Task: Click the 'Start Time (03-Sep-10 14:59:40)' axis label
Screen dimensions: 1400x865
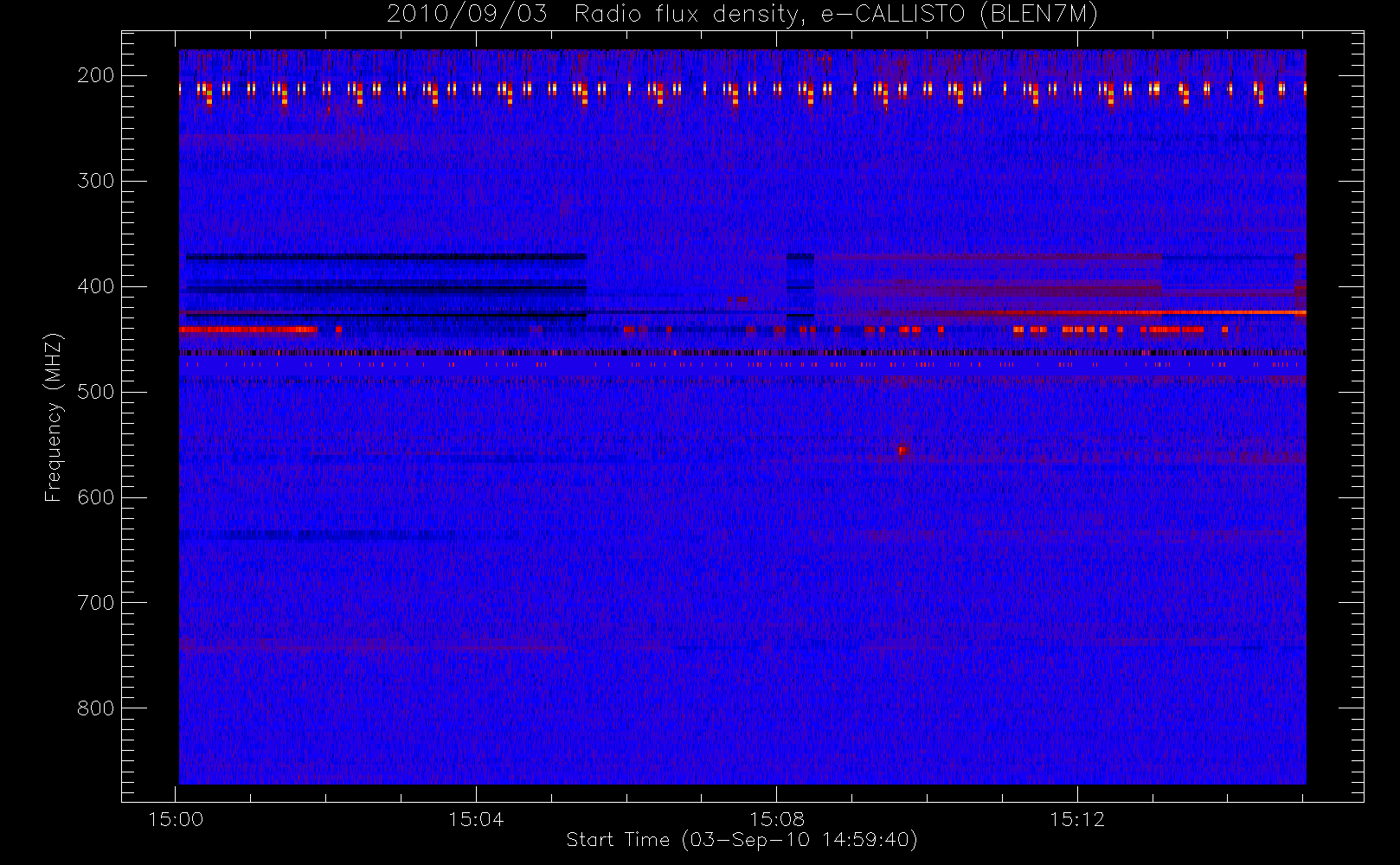Action: click(x=742, y=840)
